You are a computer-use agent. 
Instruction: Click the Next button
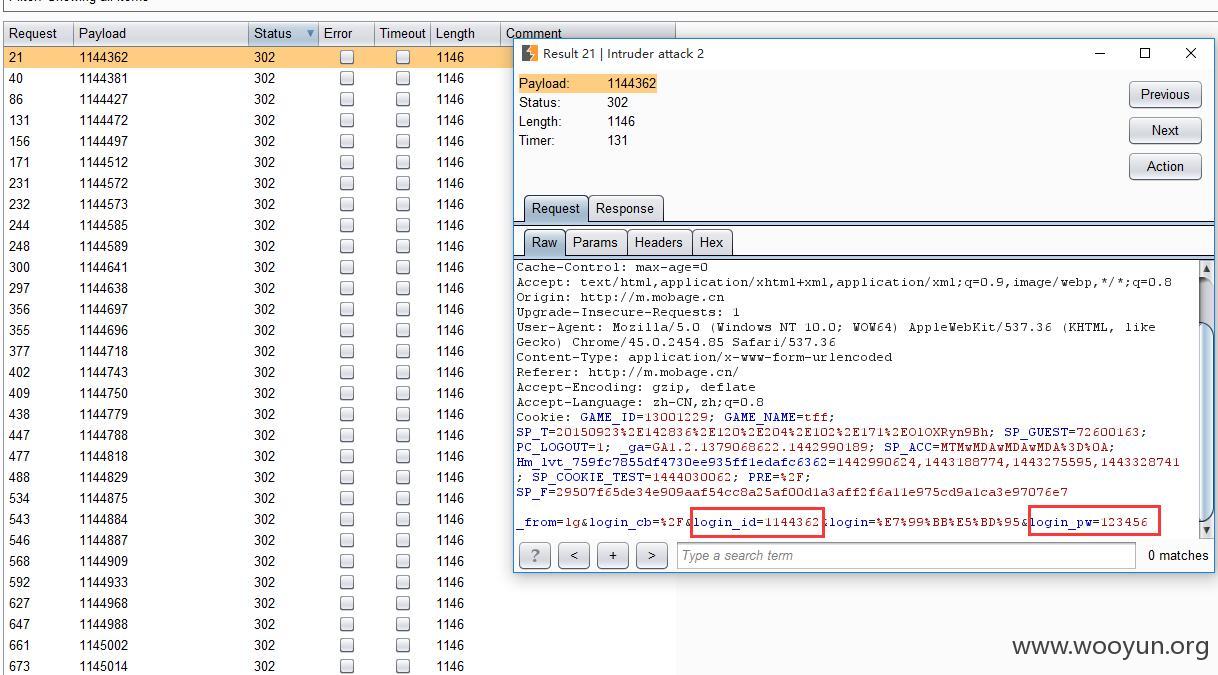[x=1165, y=130]
